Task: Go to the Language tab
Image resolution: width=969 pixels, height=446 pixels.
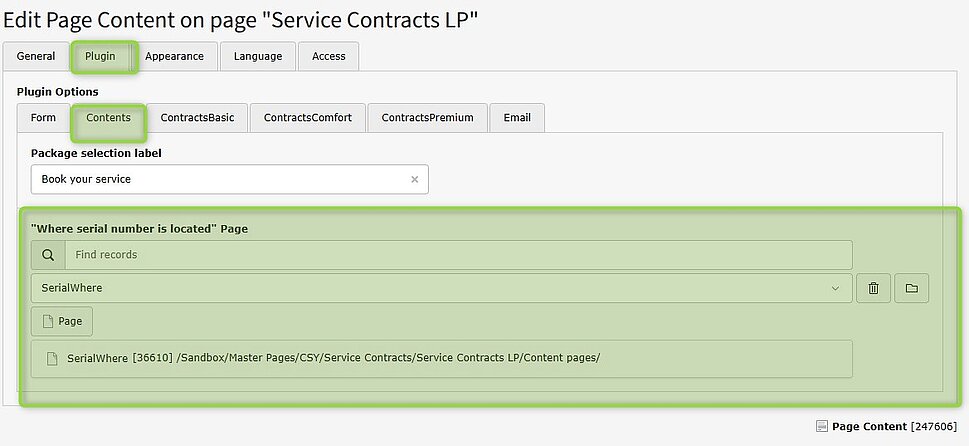Action: point(258,56)
